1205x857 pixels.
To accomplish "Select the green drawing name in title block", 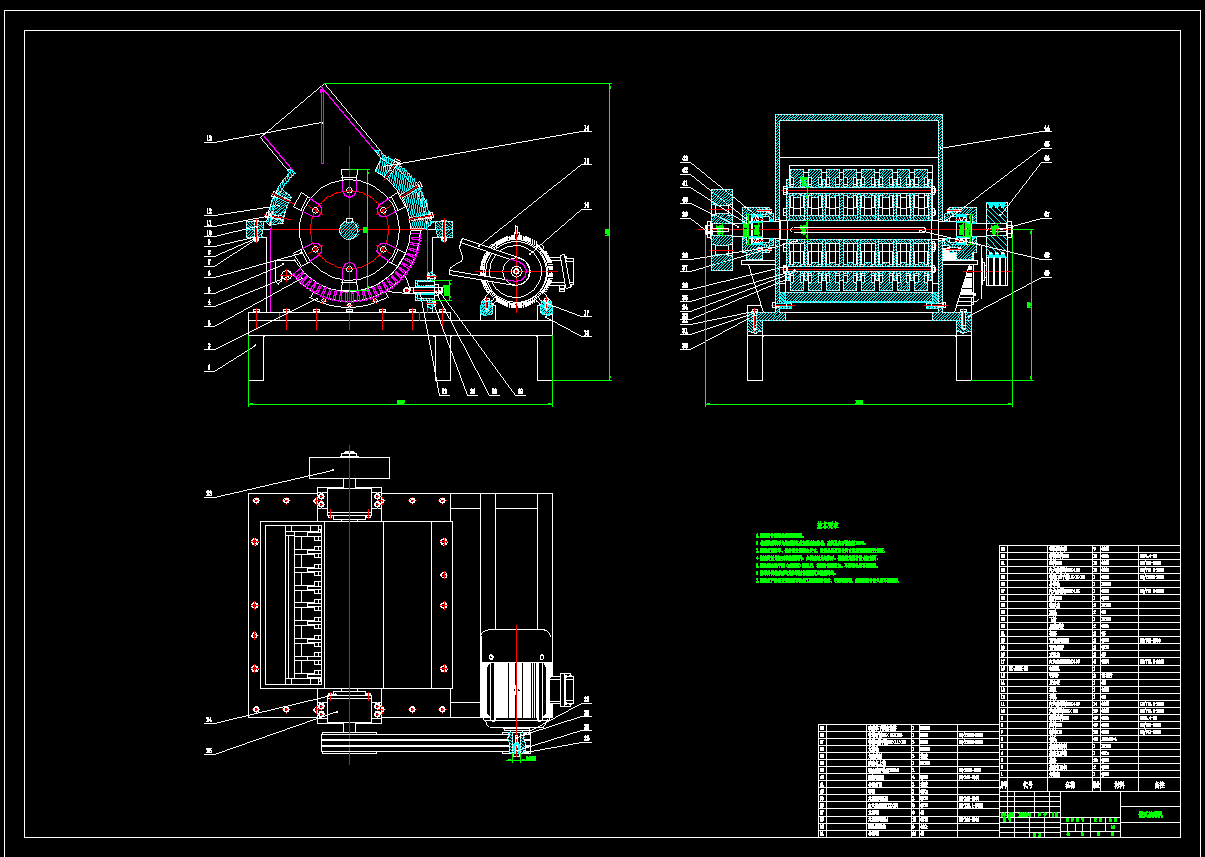I will 1151,814.
